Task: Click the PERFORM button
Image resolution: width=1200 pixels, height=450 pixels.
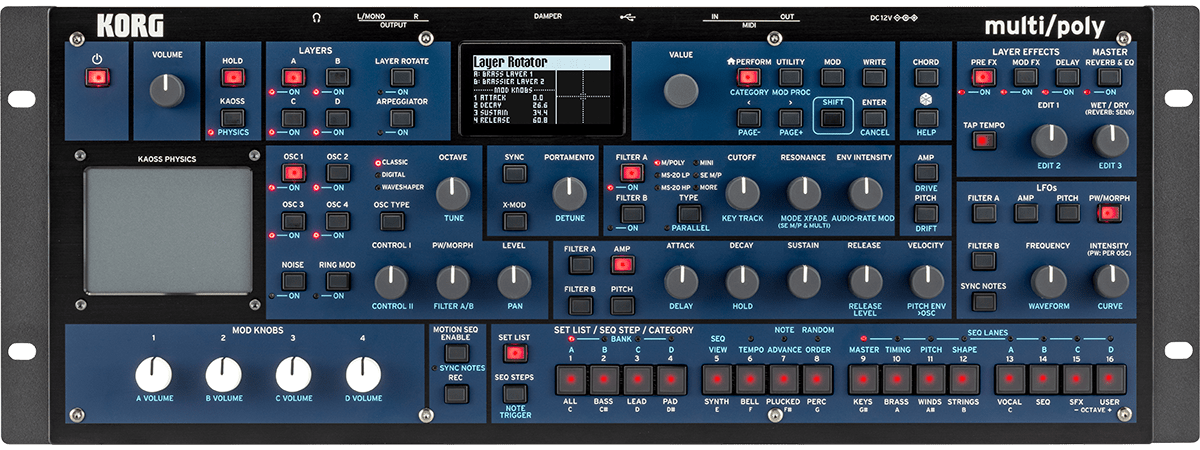Action: point(746,77)
